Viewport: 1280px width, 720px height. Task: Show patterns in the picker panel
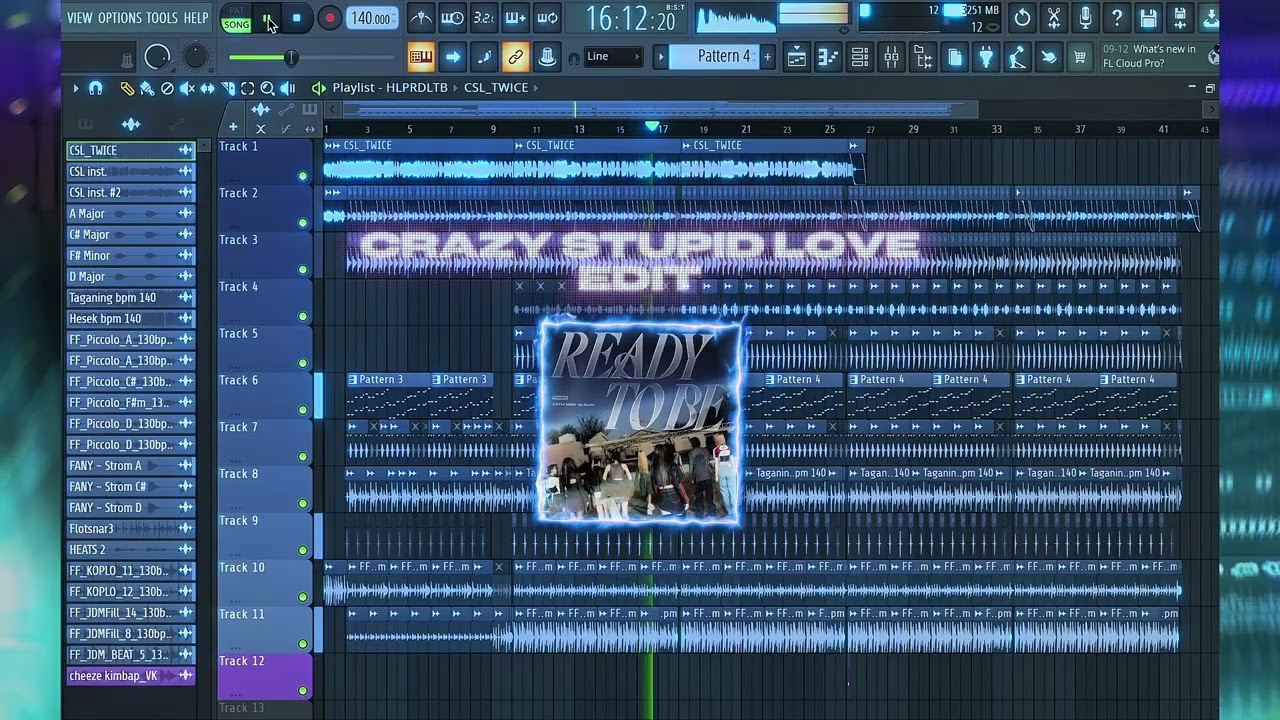tap(85, 124)
